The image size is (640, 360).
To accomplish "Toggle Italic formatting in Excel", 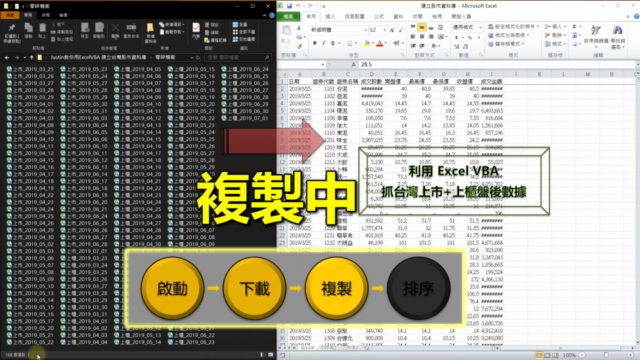I will tap(324, 43).
